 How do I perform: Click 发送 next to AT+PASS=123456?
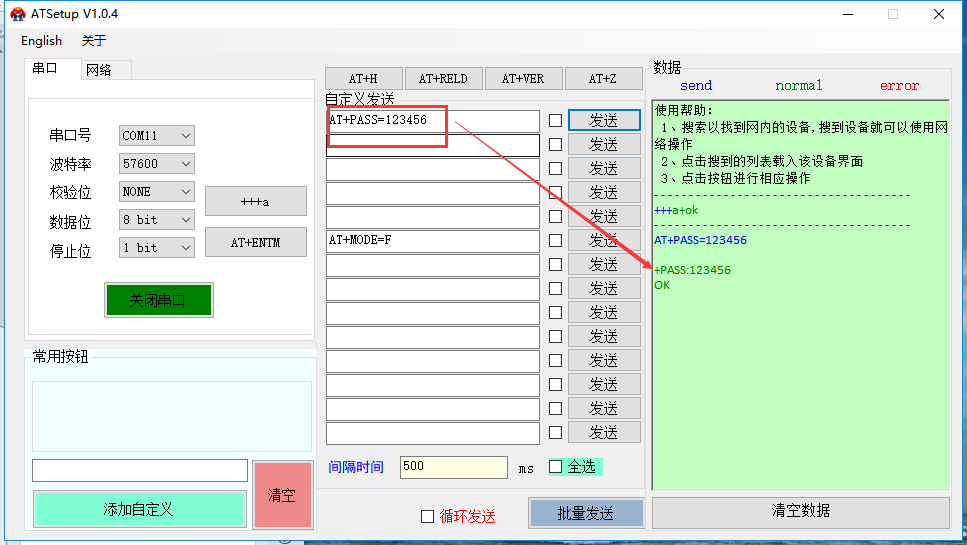(x=604, y=120)
